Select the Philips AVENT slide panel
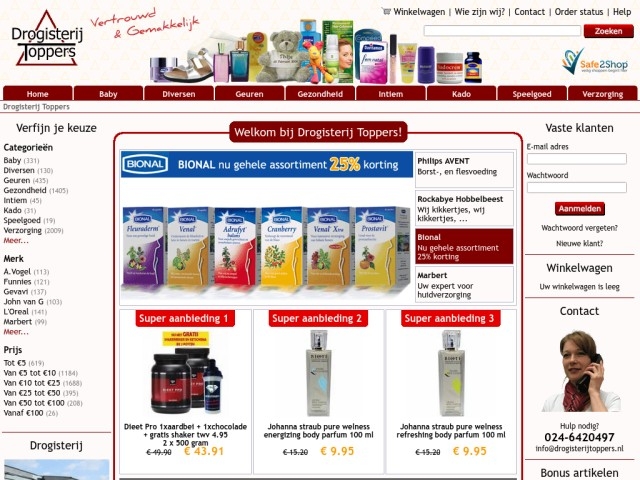This screenshot has width=640, height=480. click(x=464, y=170)
